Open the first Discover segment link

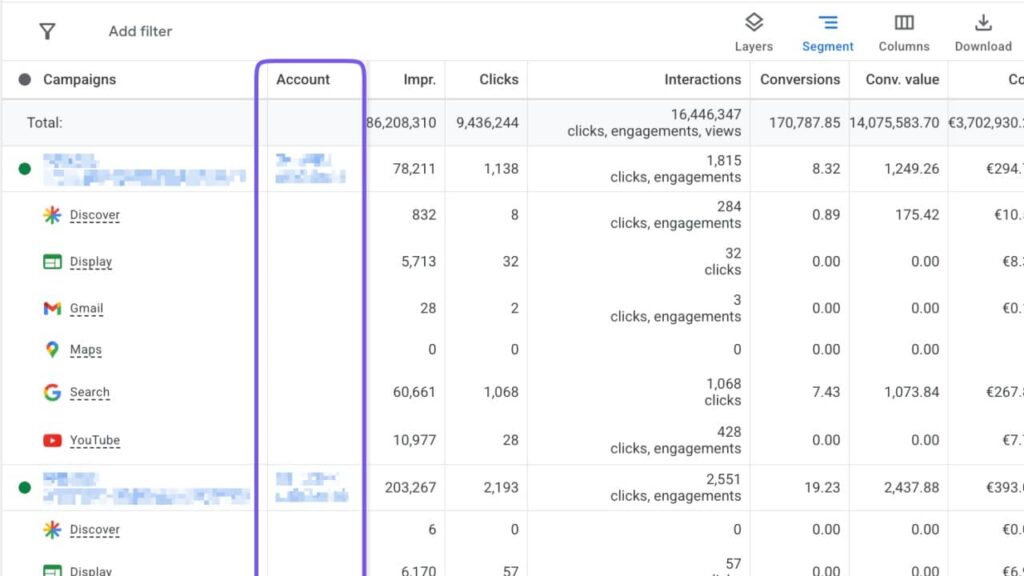click(95, 215)
